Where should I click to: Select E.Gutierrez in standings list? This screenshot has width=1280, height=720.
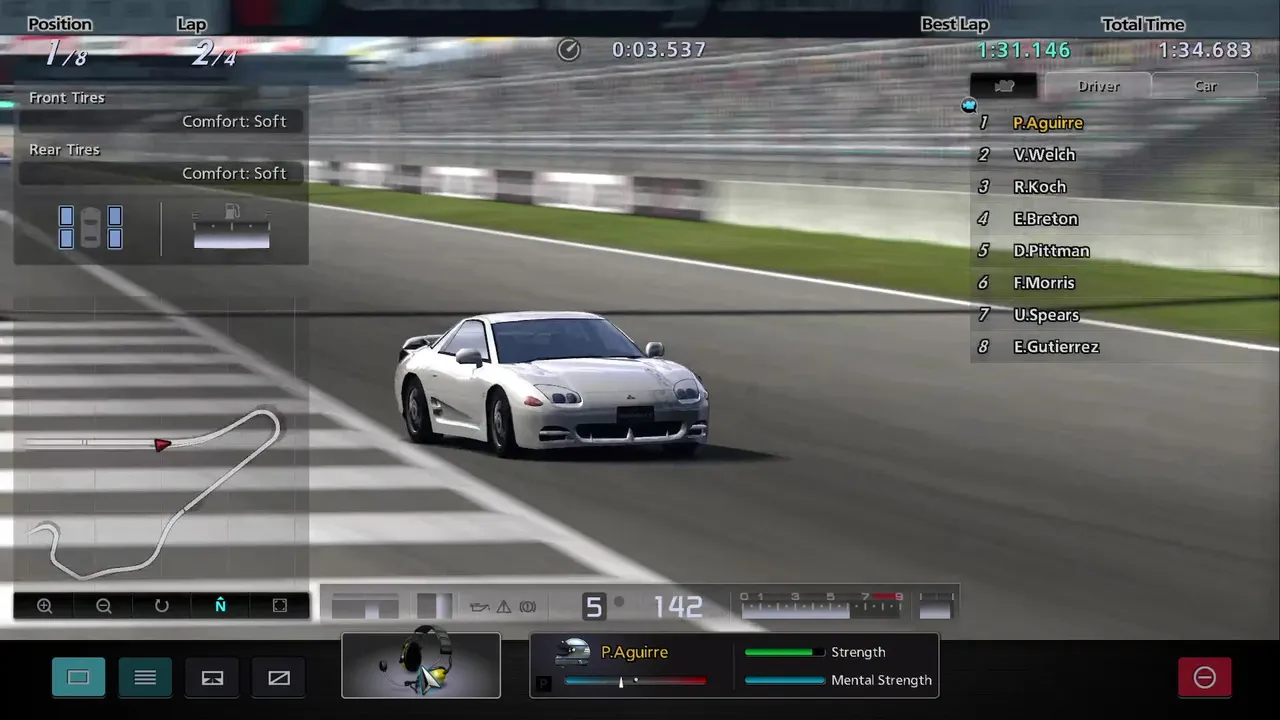(x=1056, y=347)
